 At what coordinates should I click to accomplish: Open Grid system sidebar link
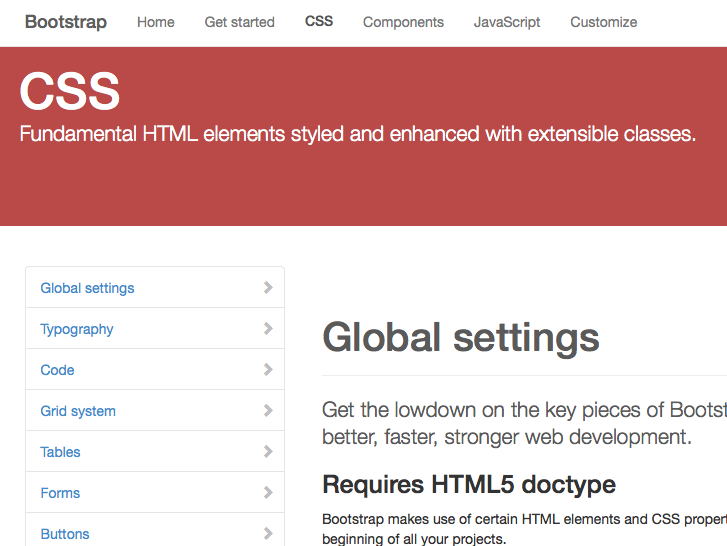[78, 411]
